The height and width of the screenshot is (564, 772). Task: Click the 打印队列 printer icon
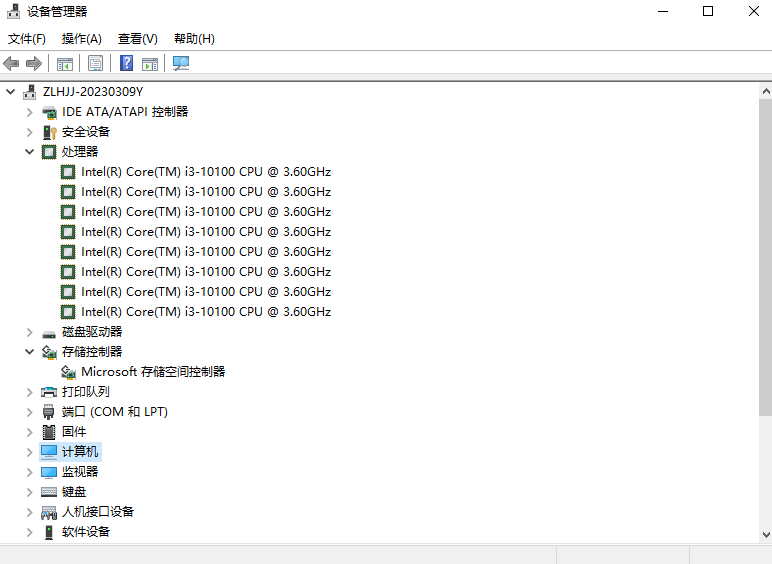click(x=49, y=392)
